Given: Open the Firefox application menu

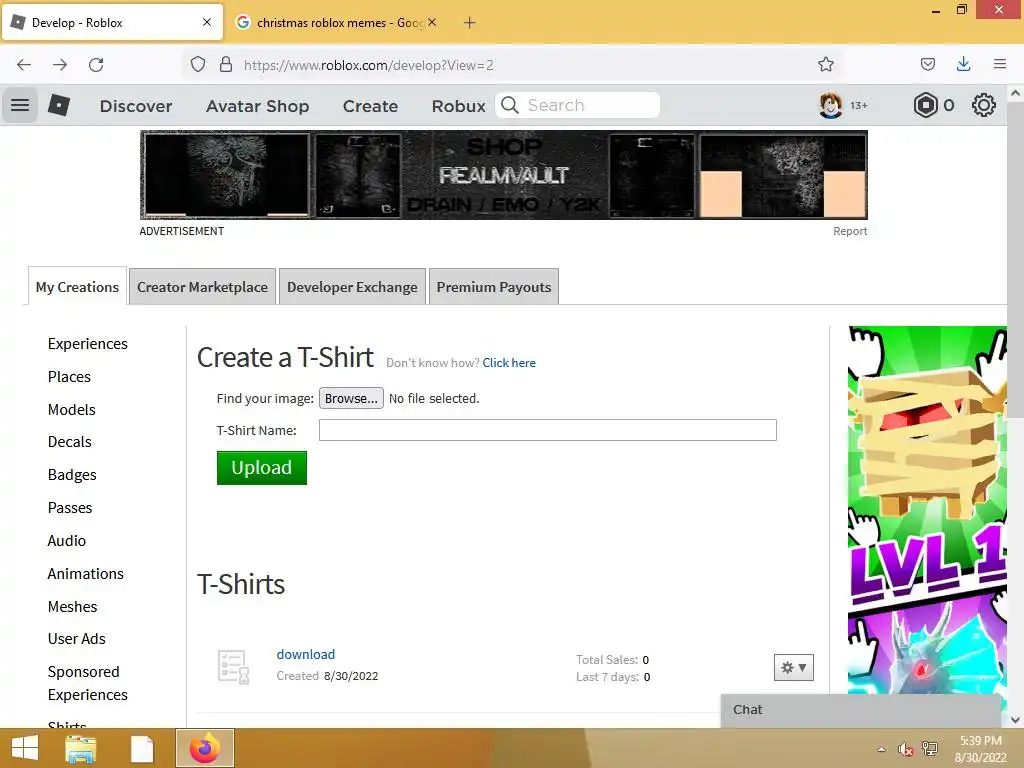Looking at the screenshot, I should tap(1000, 64).
